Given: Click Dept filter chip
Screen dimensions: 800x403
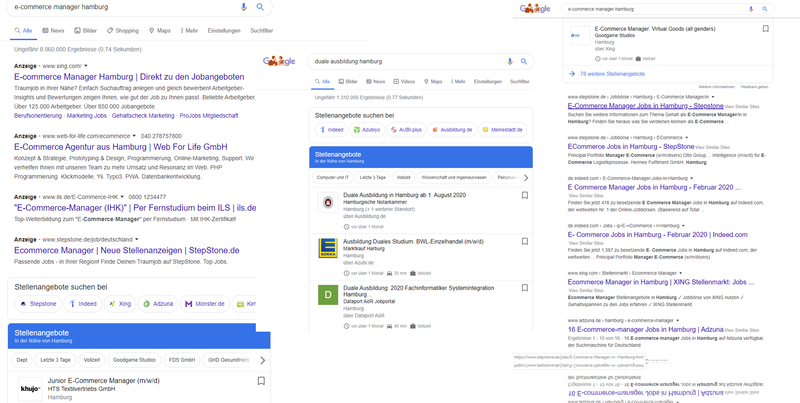Looking at the screenshot, I should (x=21, y=360).
